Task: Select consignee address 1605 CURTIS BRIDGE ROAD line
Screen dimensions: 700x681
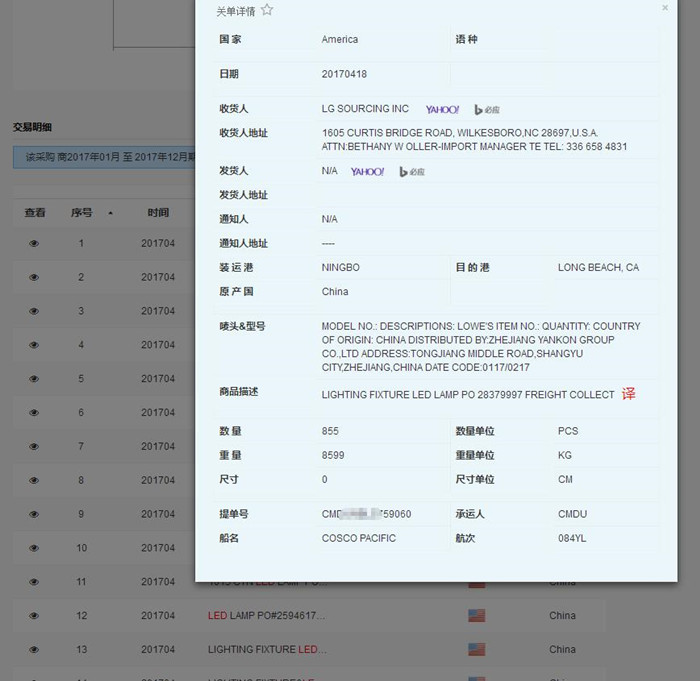Action: tap(460, 133)
